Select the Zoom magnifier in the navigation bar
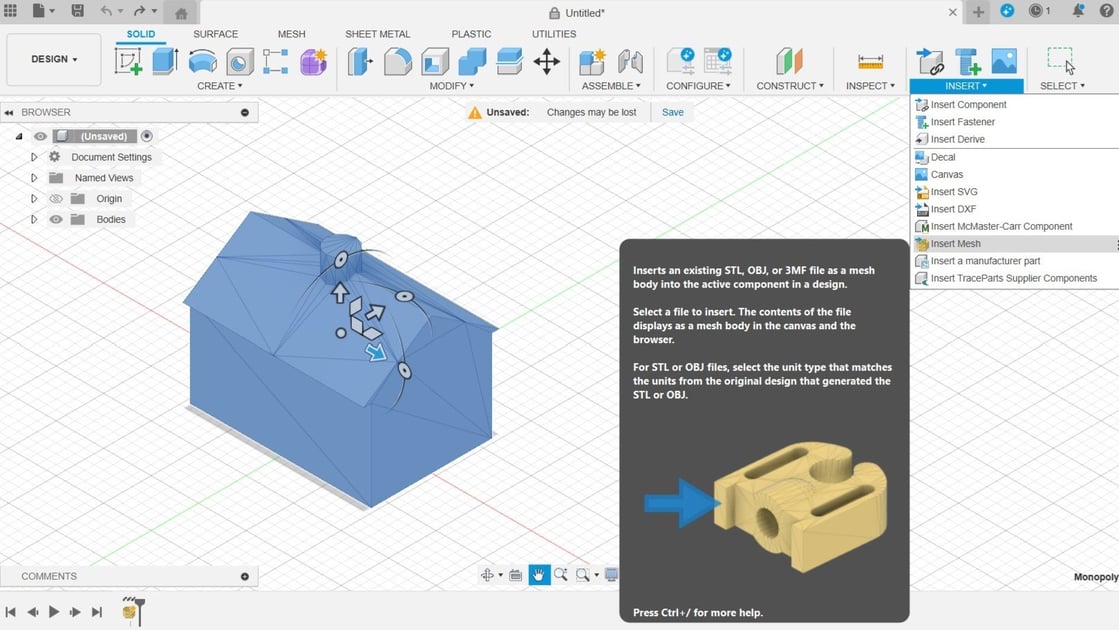 (560, 574)
